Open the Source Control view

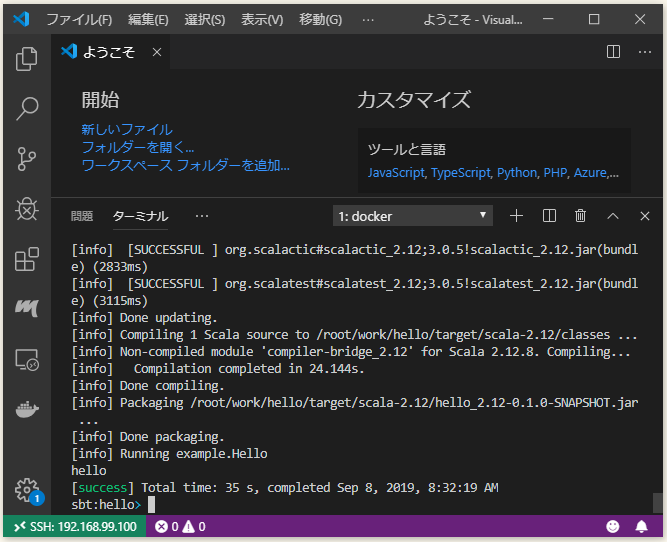coord(27,159)
